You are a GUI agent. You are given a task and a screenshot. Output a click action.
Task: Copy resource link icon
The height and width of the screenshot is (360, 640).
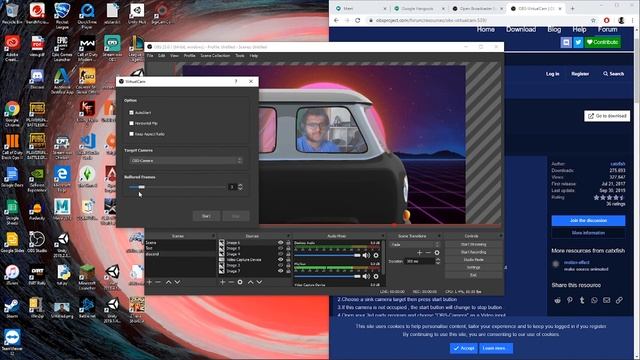coord(619,300)
